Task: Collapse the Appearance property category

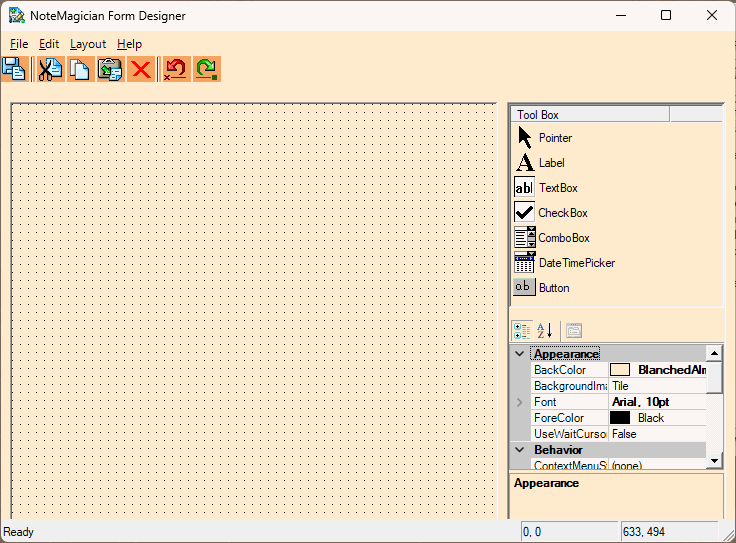Action: coord(519,354)
